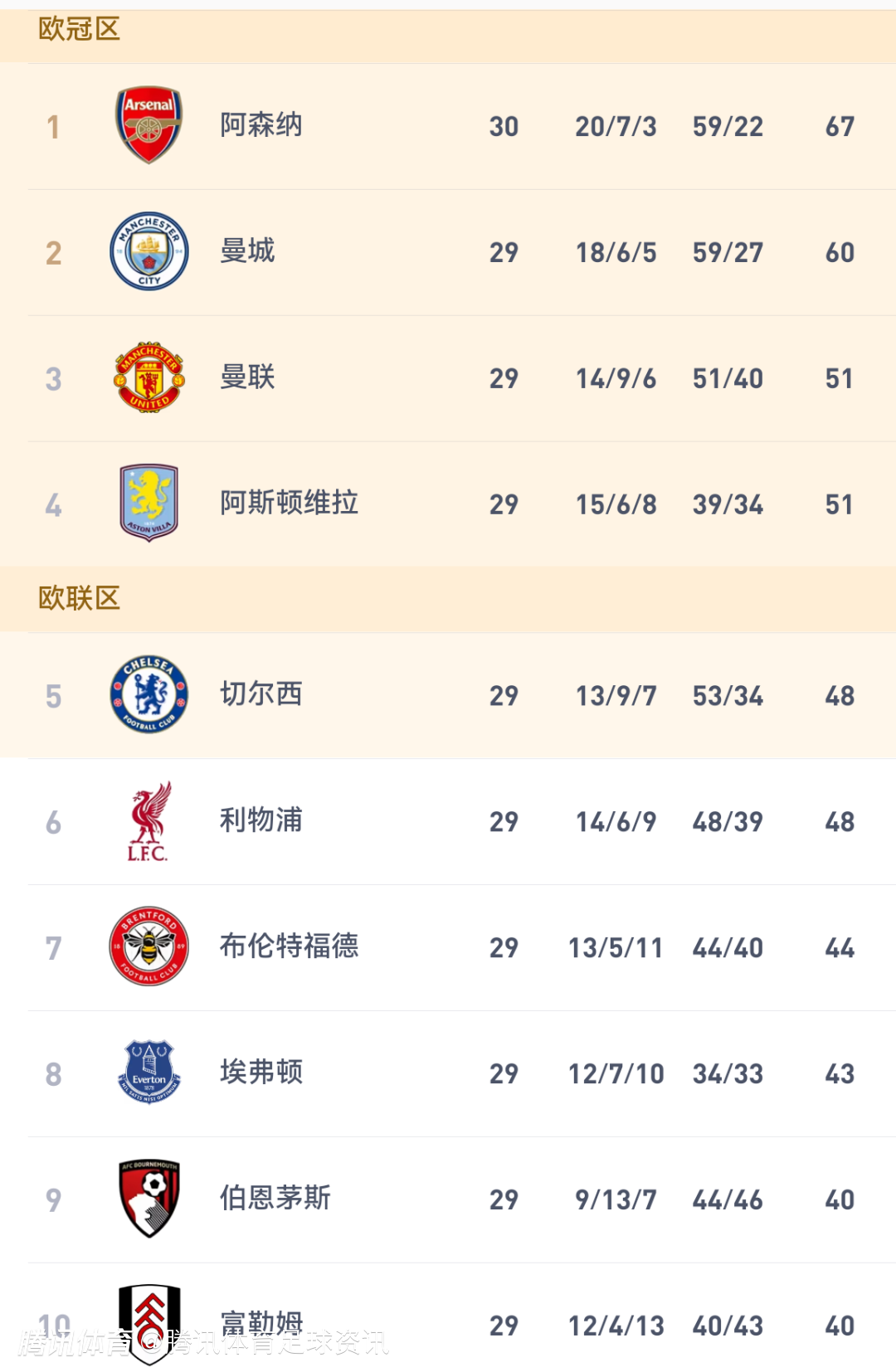896x1372 pixels.
Task: Click Arsenal's 67 points value
Action: tap(840, 127)
